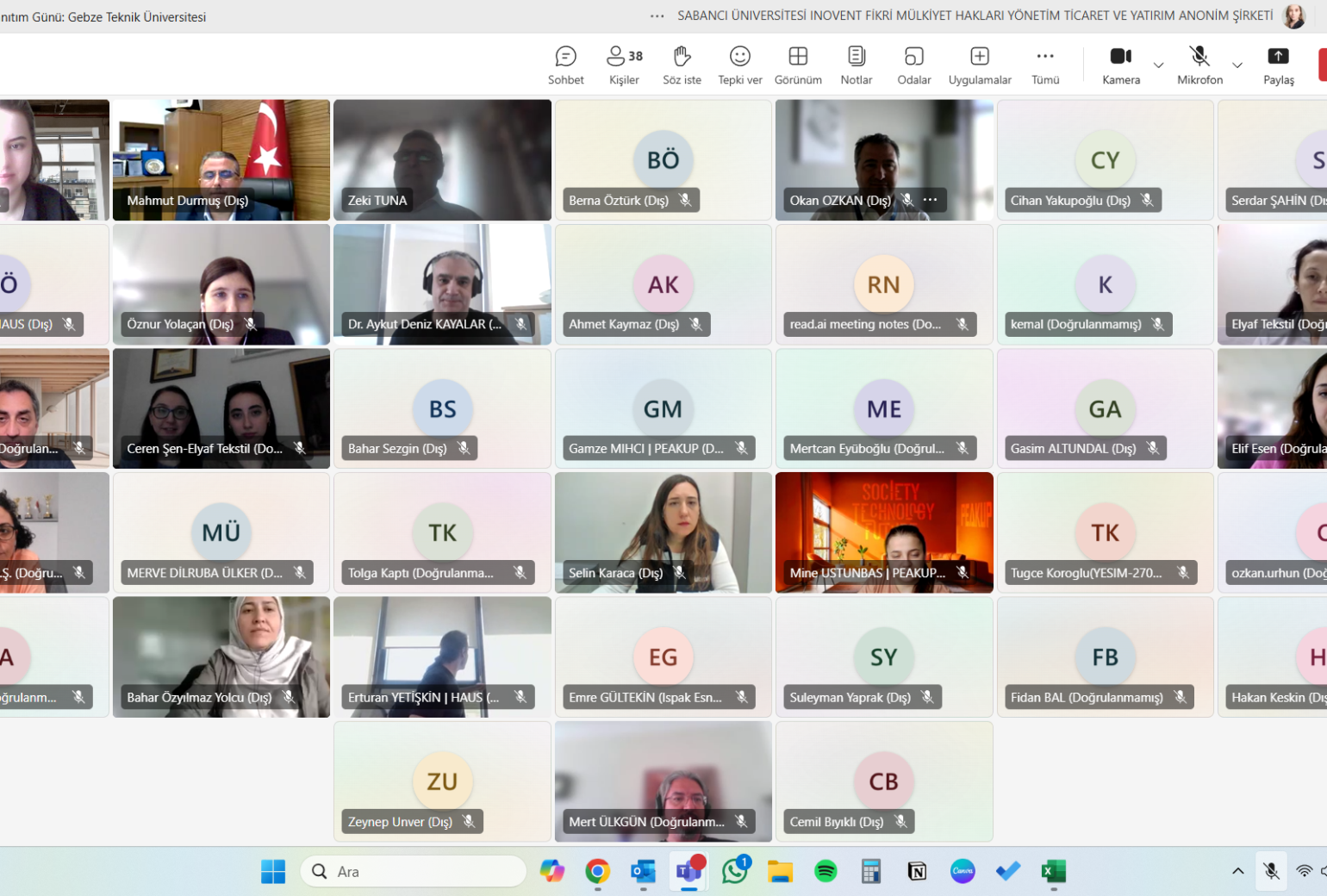Click the name label Cemil Bıyıklı (Dış)

(x=836, y=822)
